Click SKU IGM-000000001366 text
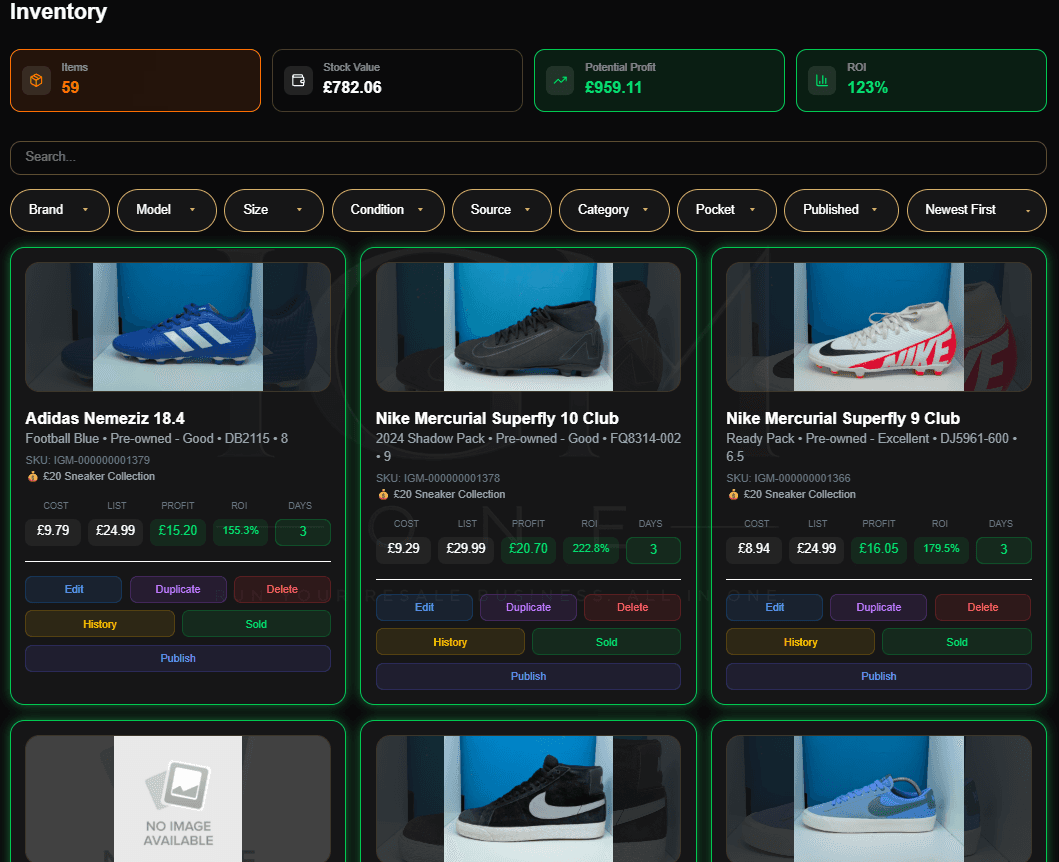The image size is (1059, 862). (788, 478)
